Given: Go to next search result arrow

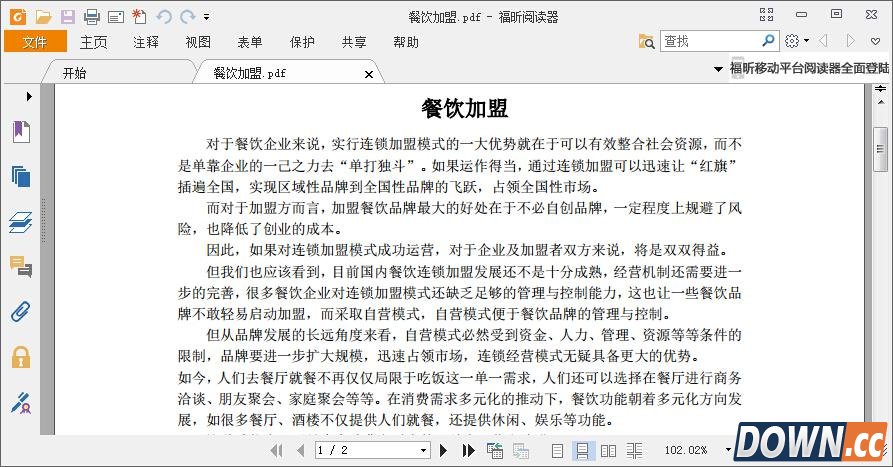Looking at the screenshot, I should (850, 40).
